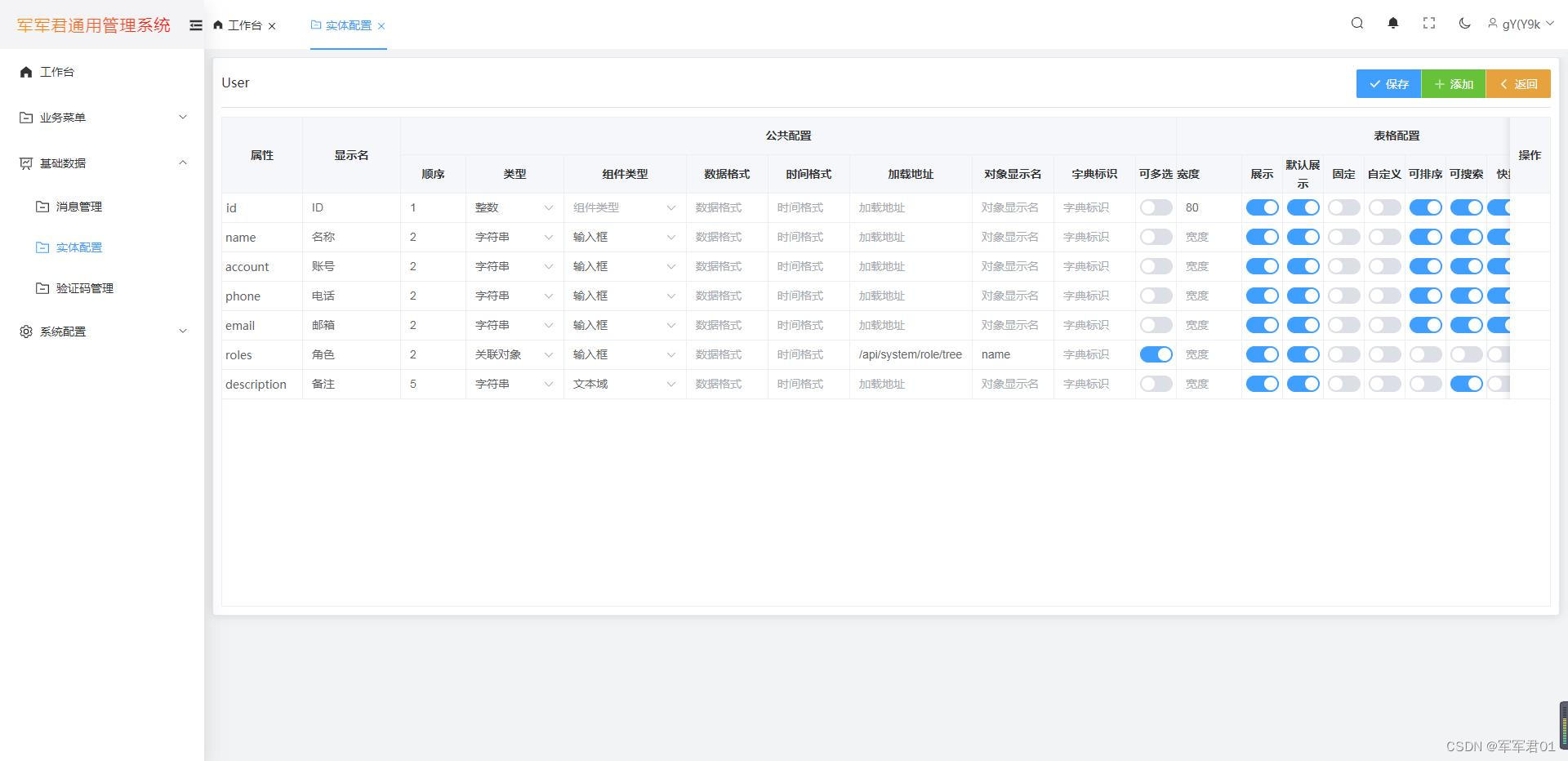Click the 保存 button

point(1388,83)
